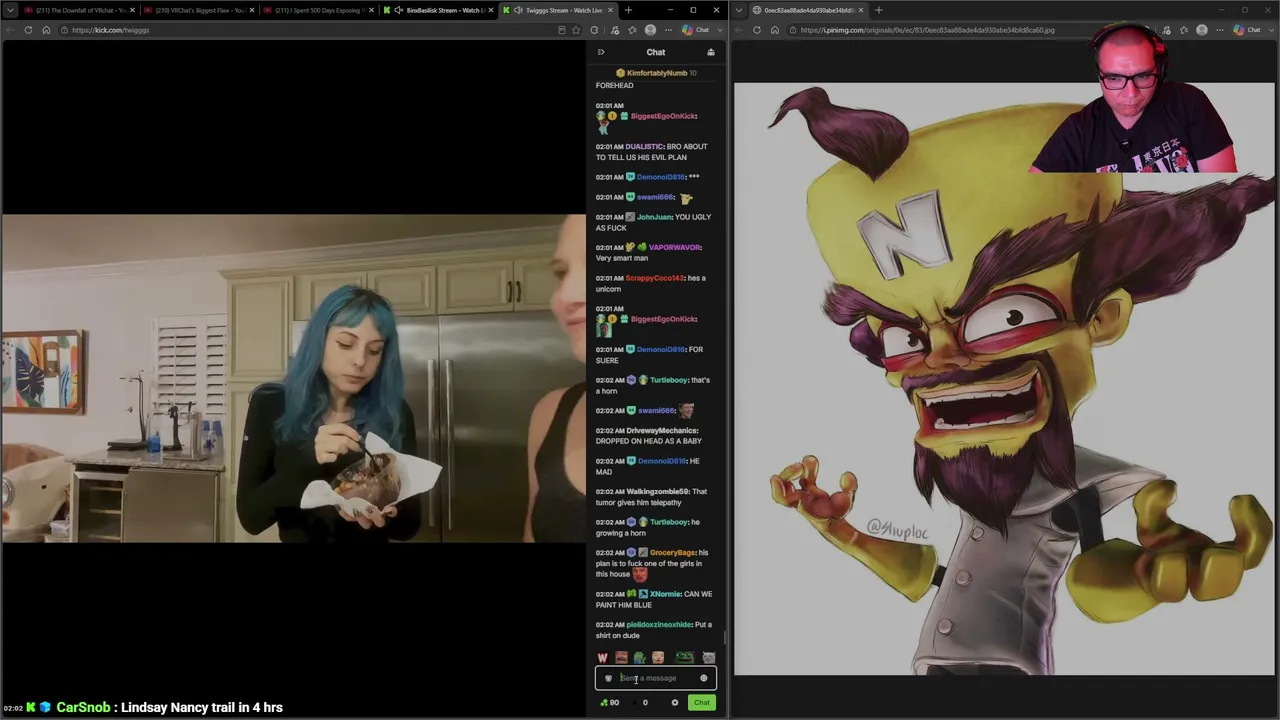Open new tab in right browser
This screenshot has height=720, width=1280.
pos(878,10)
